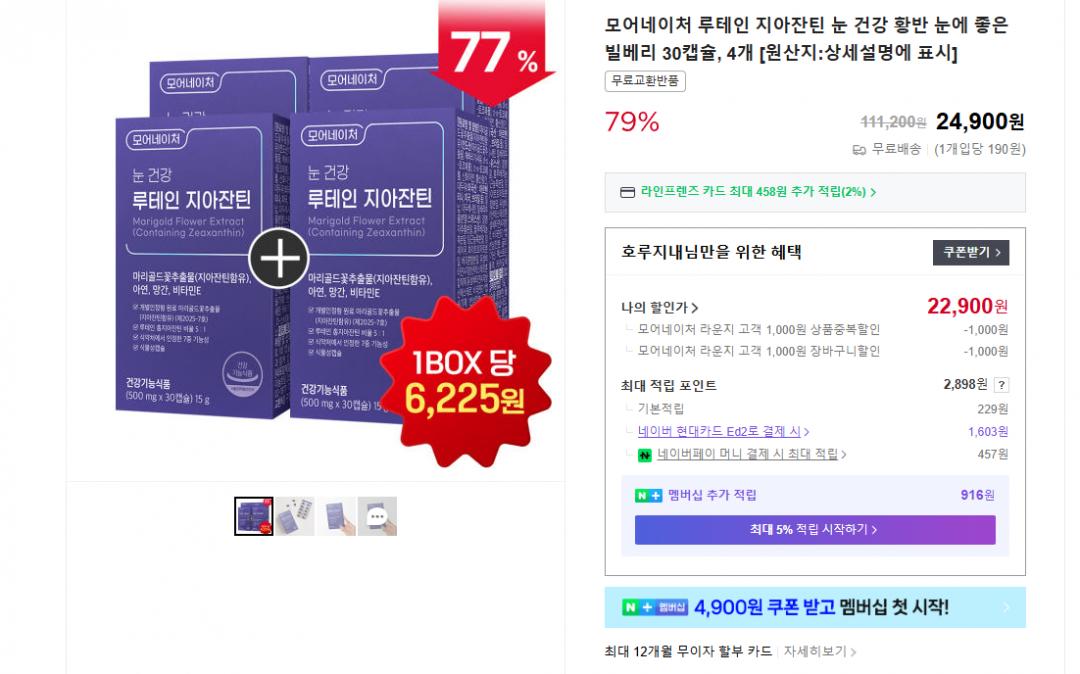The width and height of the screenshot is (1080, 674).
Task: Click the 쿠폰받기 button
Action: (970, 253)
